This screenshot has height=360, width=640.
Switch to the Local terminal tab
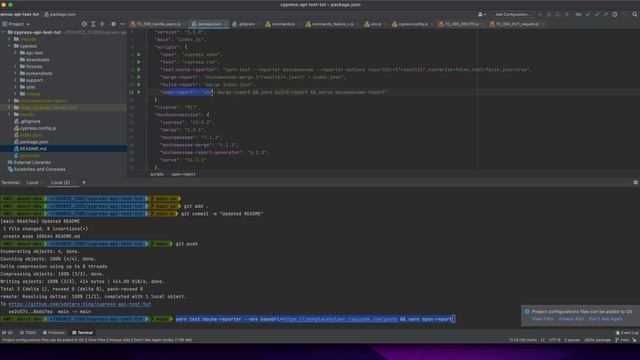32,182
